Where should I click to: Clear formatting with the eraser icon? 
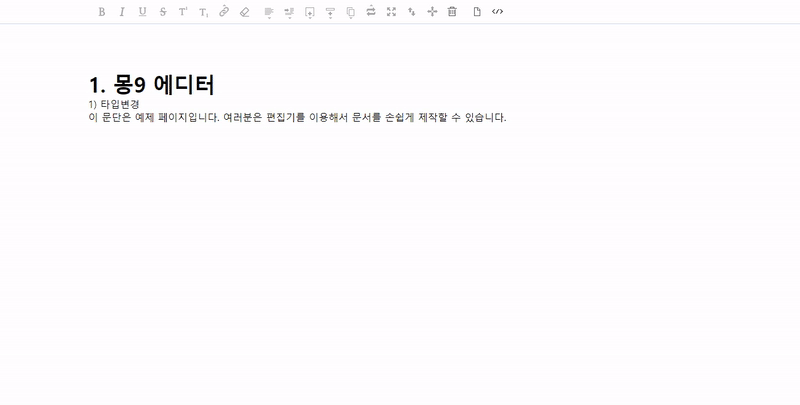click(x=245, y=12)
